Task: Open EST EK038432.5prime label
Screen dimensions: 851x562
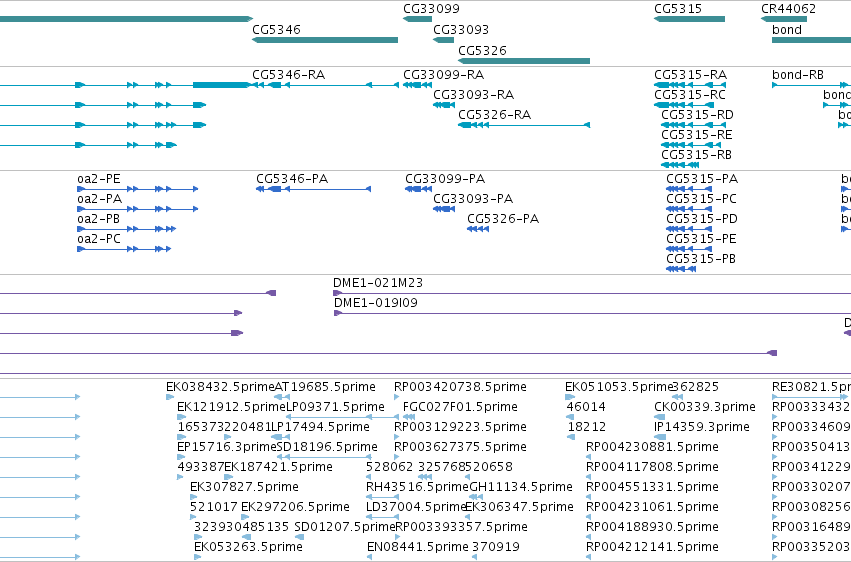Action: point(220,387)
